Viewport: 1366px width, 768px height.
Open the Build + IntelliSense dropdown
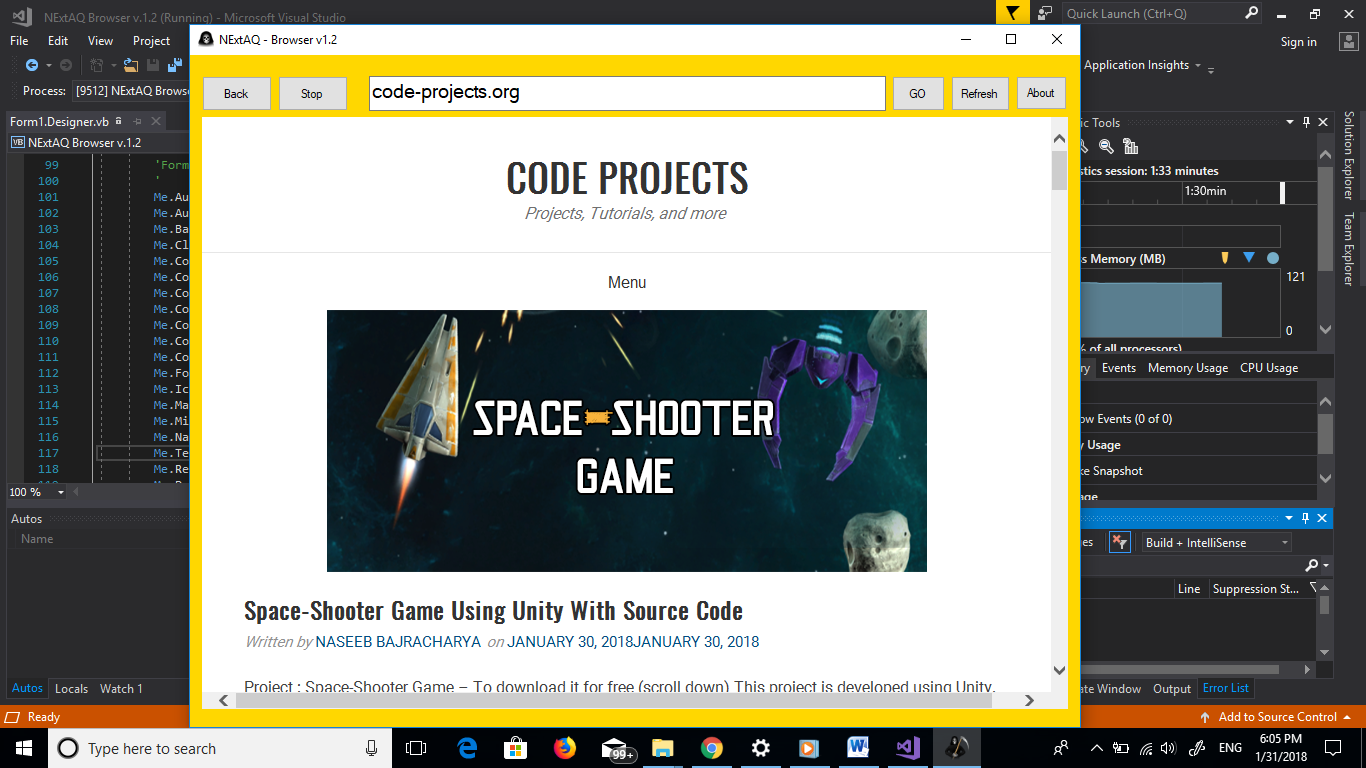click(1217, 542)
